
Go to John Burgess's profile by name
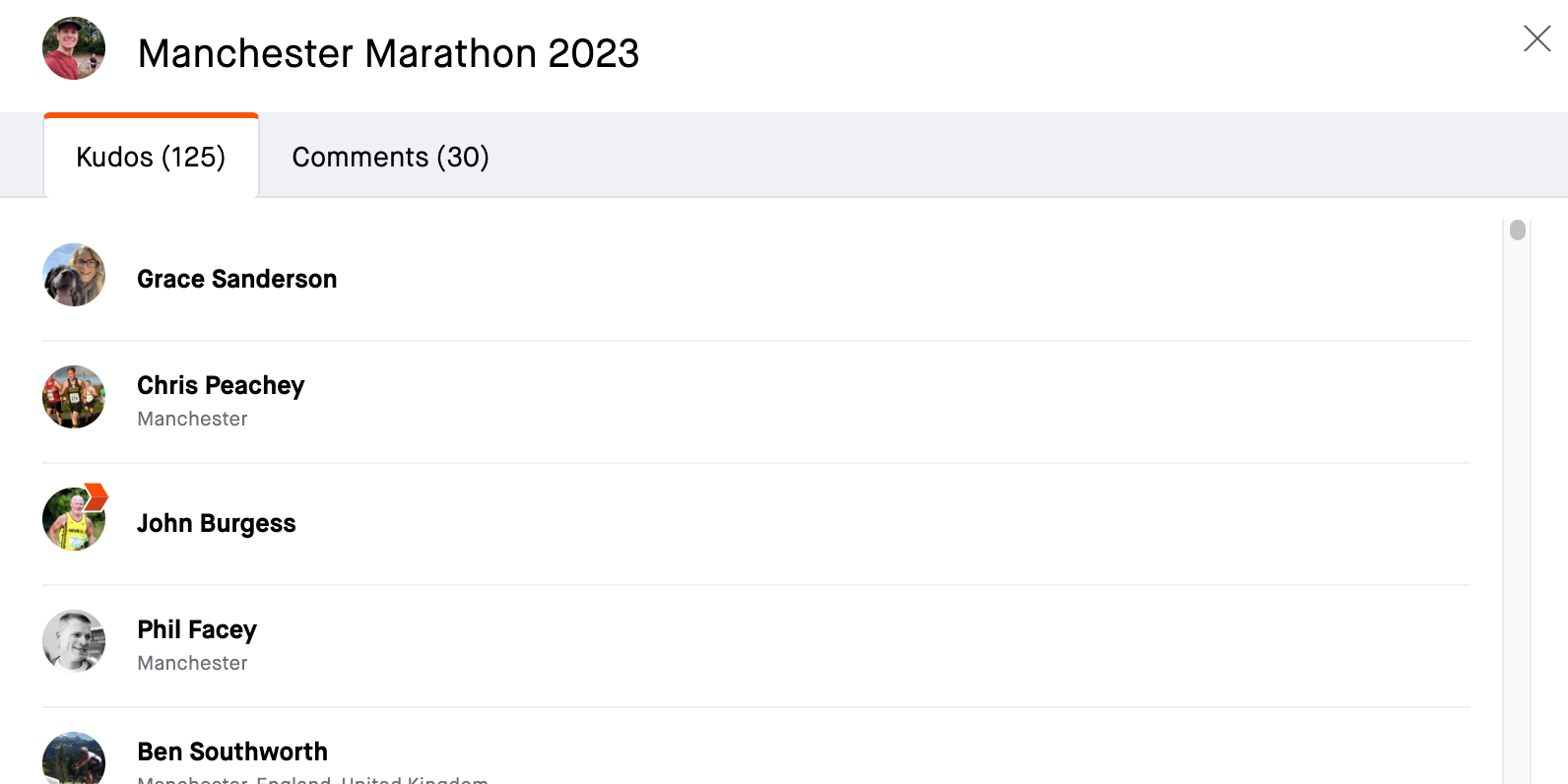coord(216,523)
